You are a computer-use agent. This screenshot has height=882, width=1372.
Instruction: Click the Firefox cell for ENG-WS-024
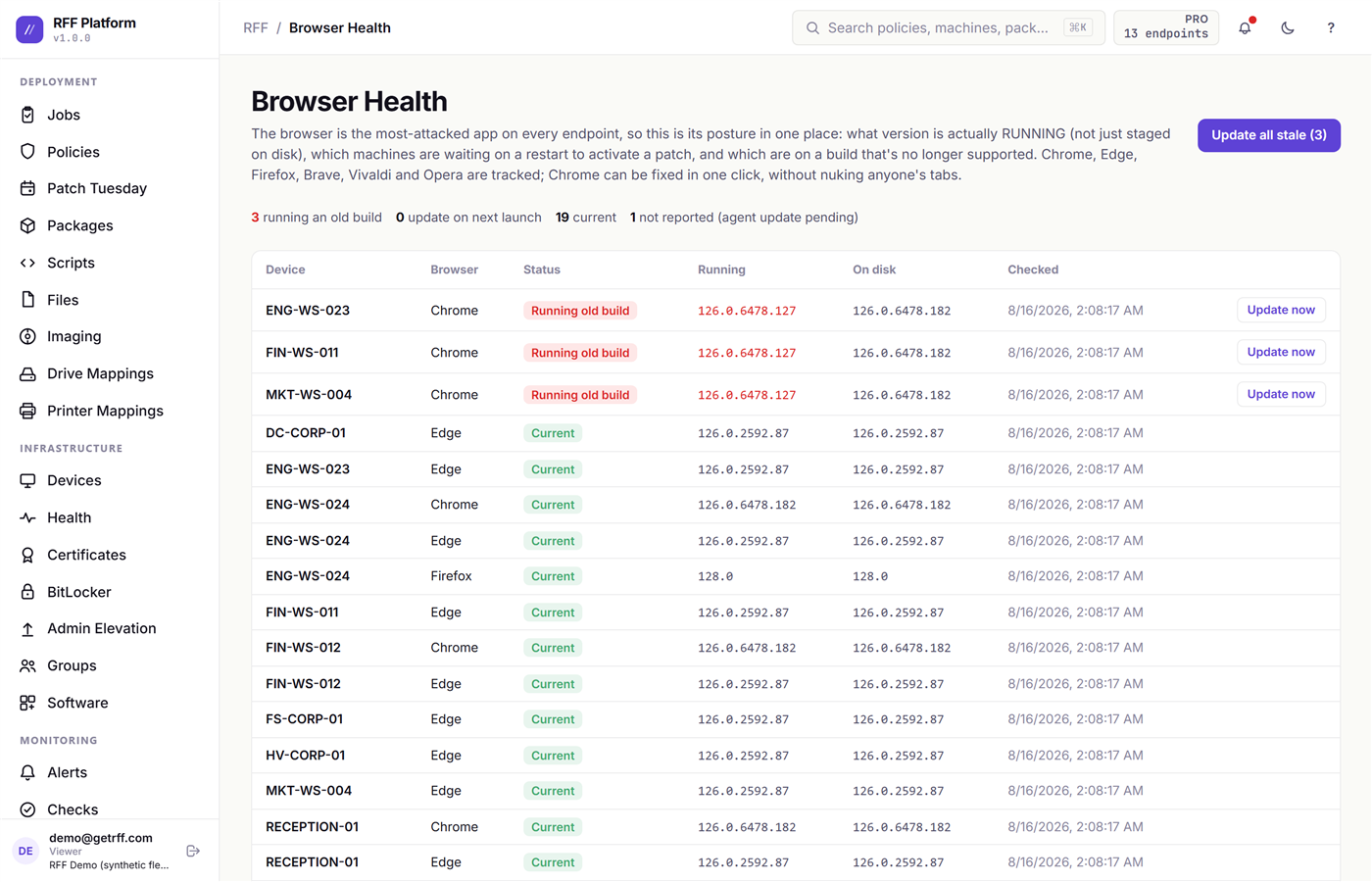(451, 576)
